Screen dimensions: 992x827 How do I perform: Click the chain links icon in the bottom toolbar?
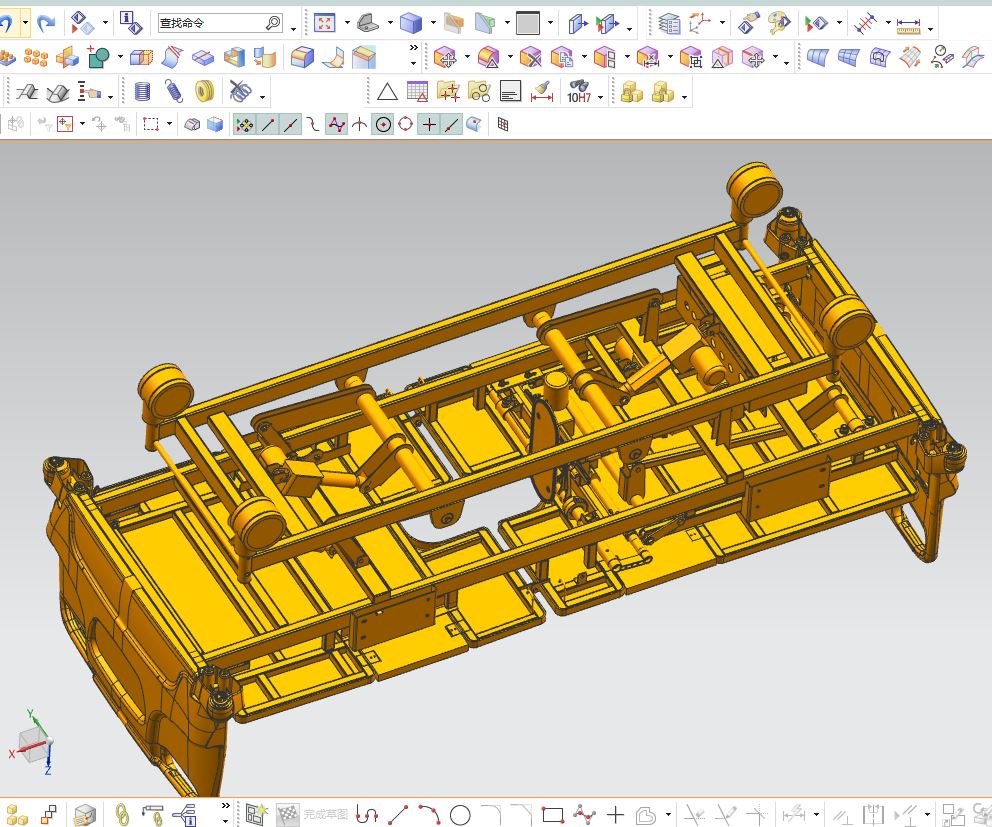(x=121, y=814)
